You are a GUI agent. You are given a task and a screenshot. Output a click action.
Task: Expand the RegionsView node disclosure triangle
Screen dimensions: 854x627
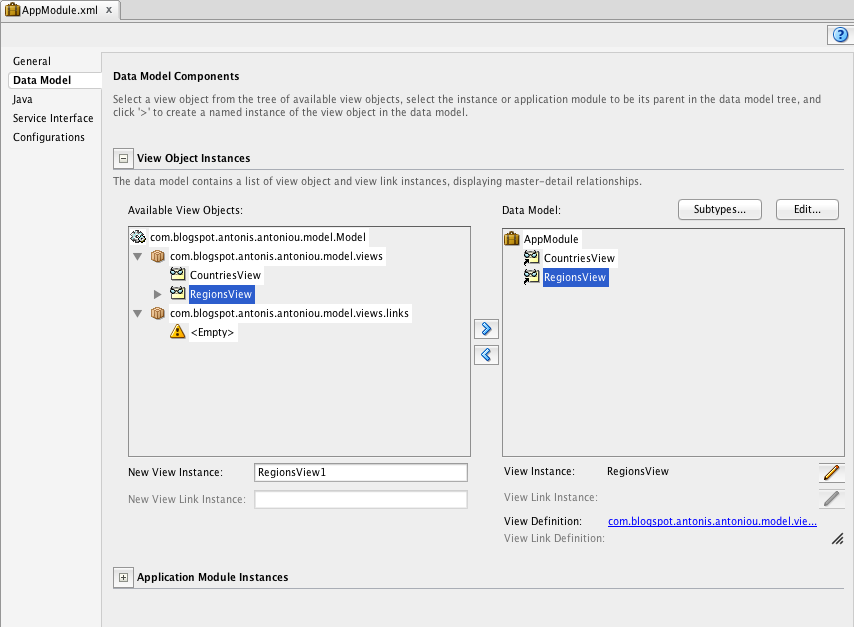point(157,294)
